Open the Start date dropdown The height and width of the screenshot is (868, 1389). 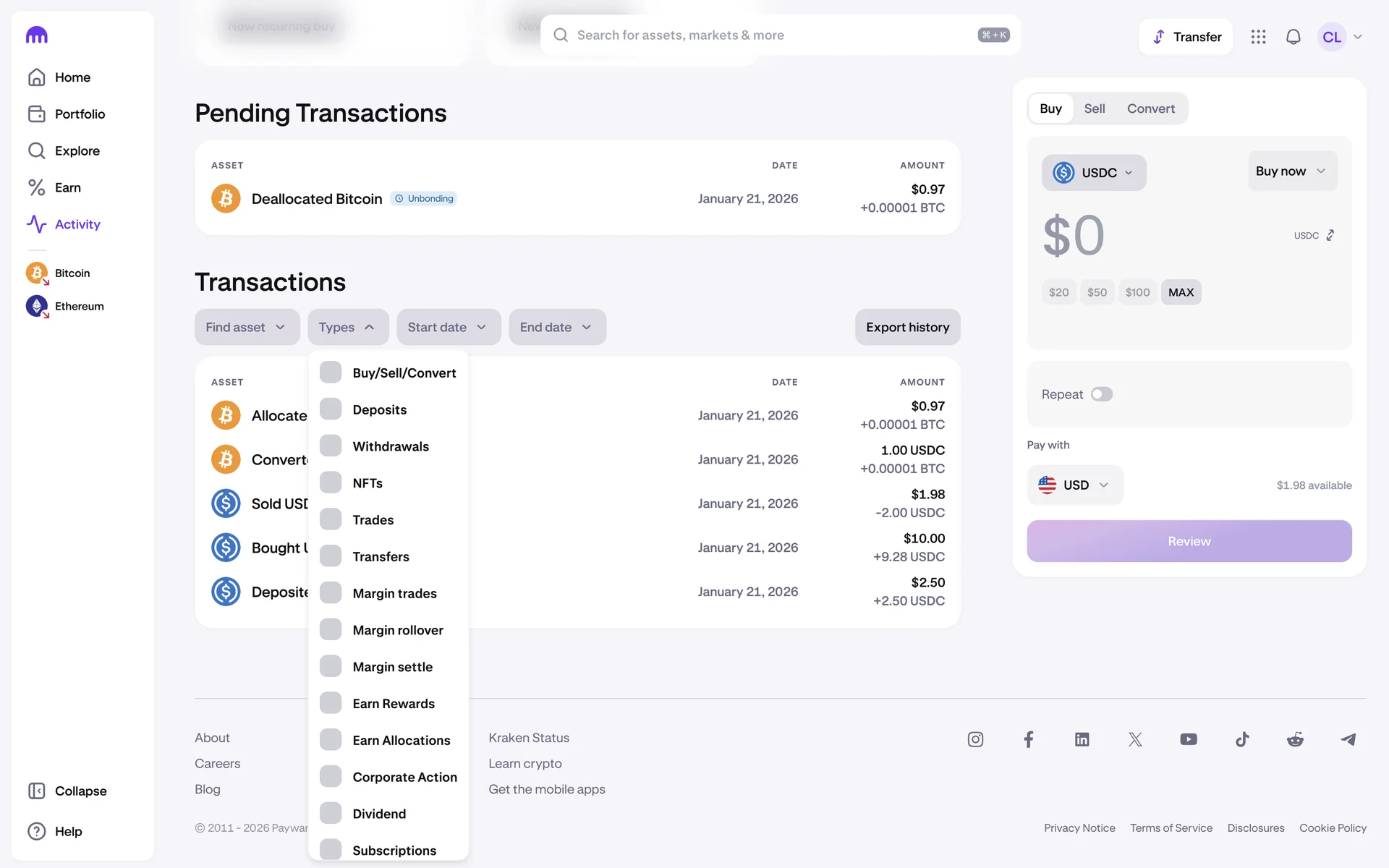coord(448,327)
